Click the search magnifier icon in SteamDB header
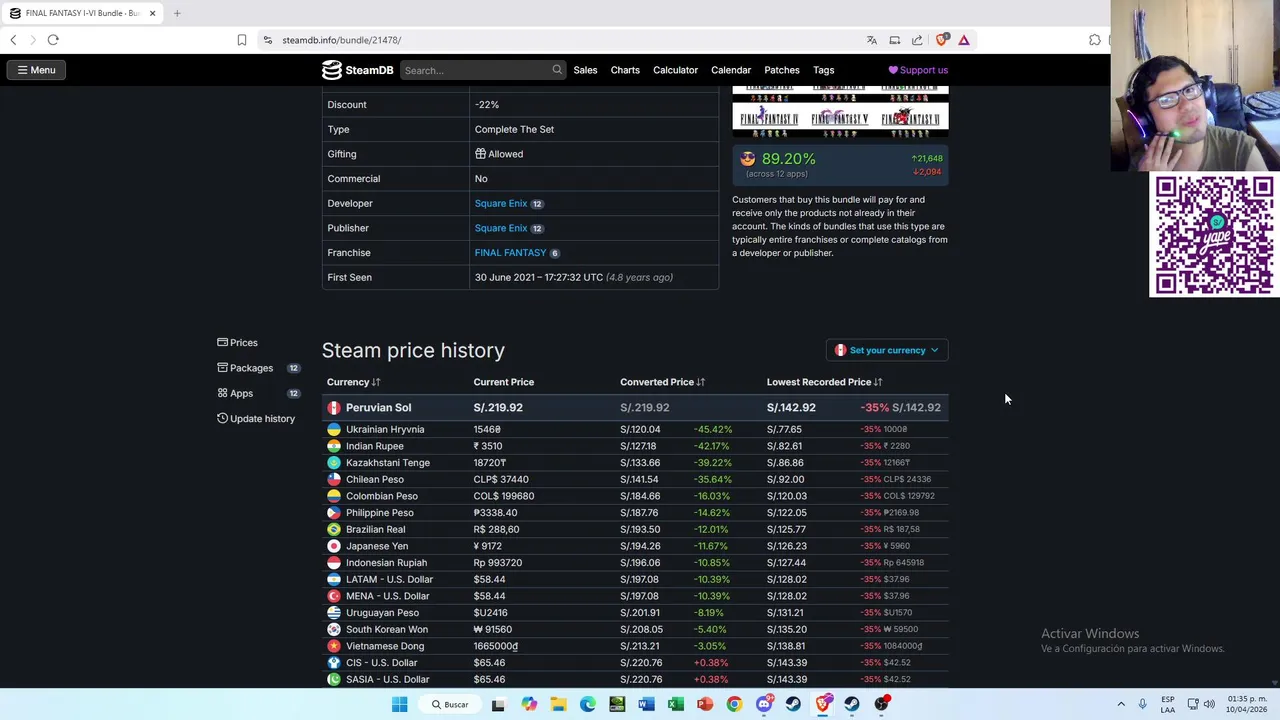This screenshot has width=1280, height=720. click(557, 70)
